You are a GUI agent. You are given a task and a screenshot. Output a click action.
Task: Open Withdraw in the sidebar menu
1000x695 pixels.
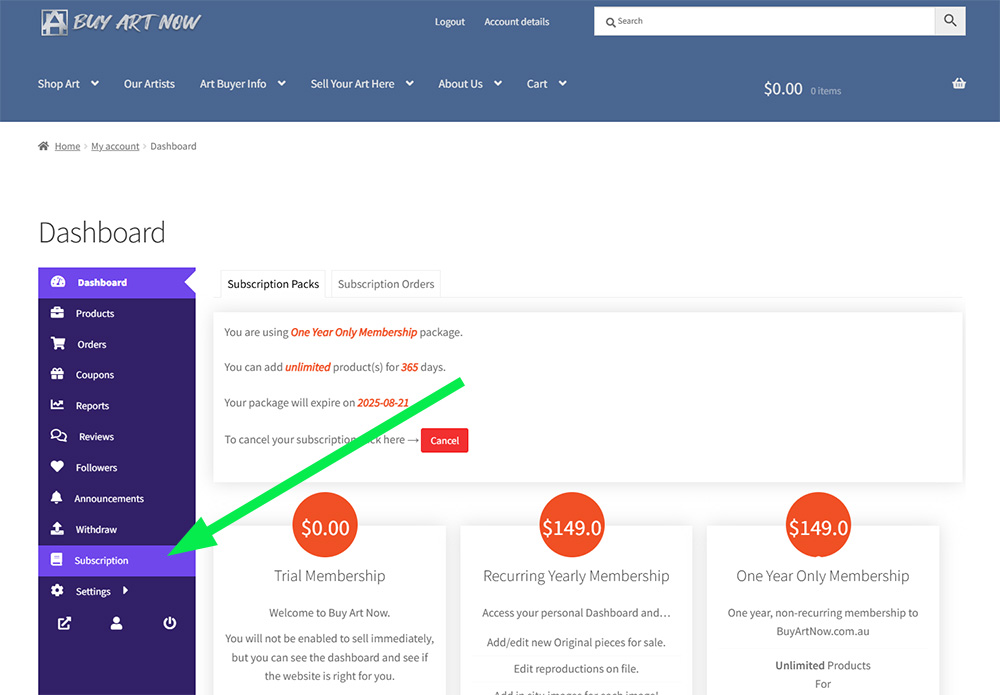pyautogui.click(x=117, y=529)
